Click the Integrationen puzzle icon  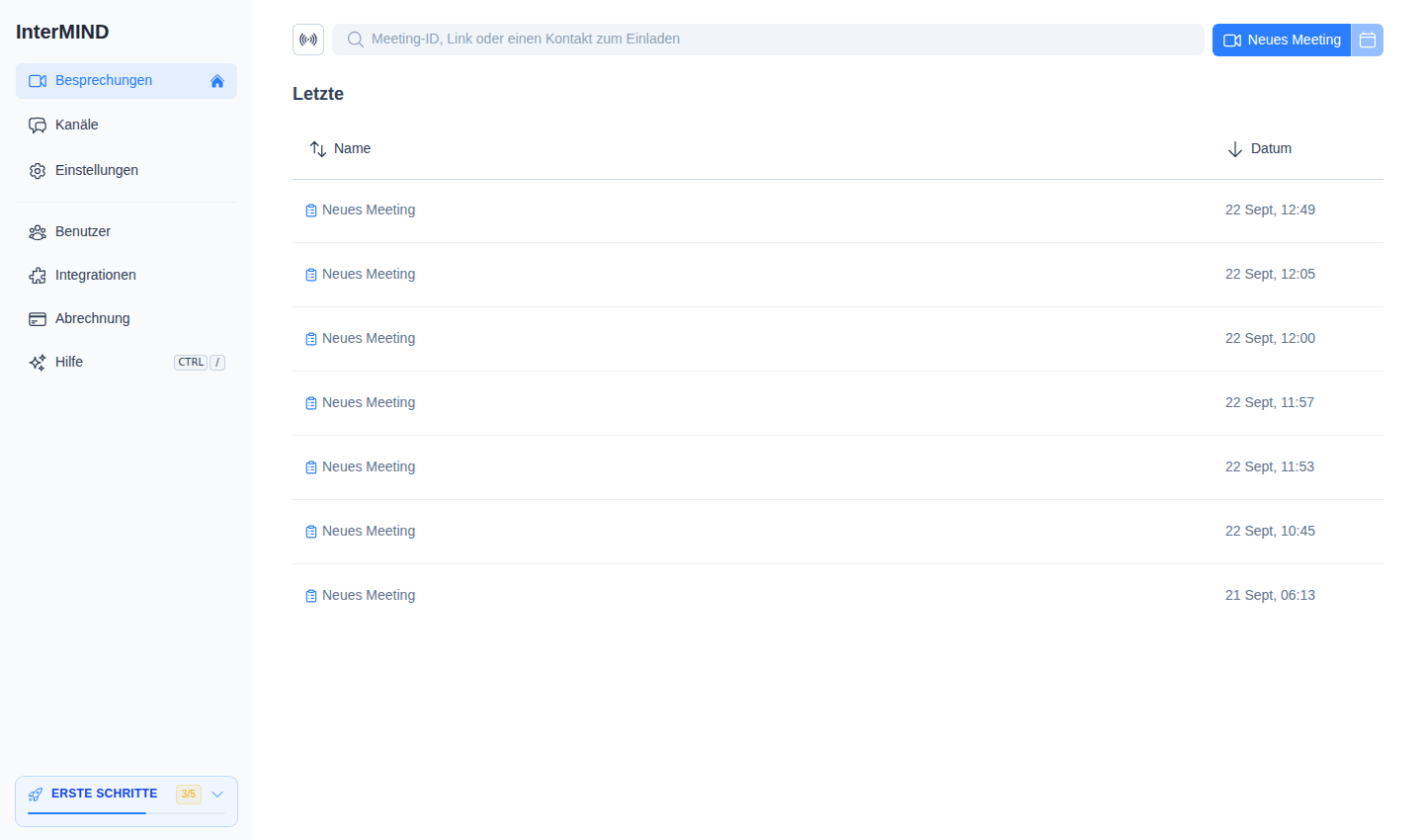pos(38,276)
